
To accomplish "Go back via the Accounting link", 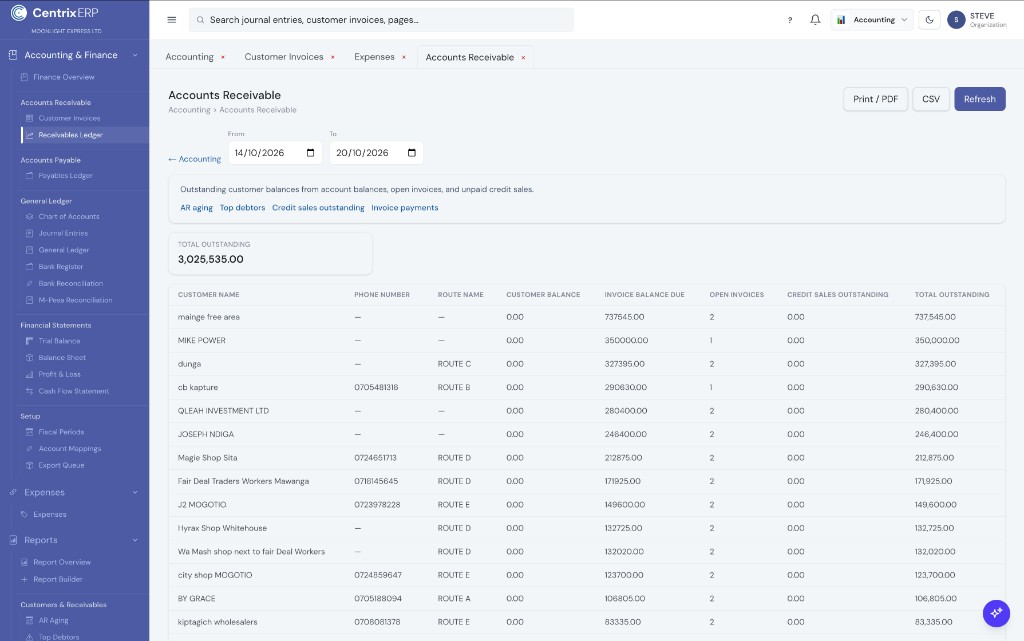I will coord(195,159).
